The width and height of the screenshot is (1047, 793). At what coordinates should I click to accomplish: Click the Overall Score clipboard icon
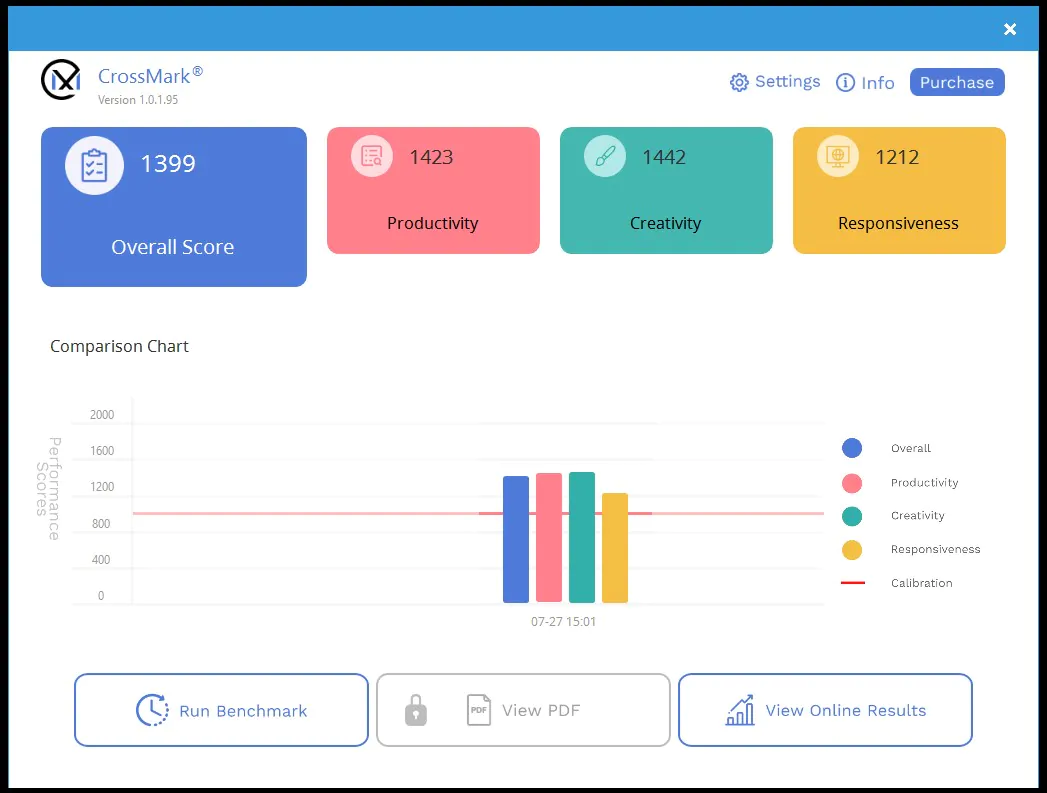(x=94, y=166)
